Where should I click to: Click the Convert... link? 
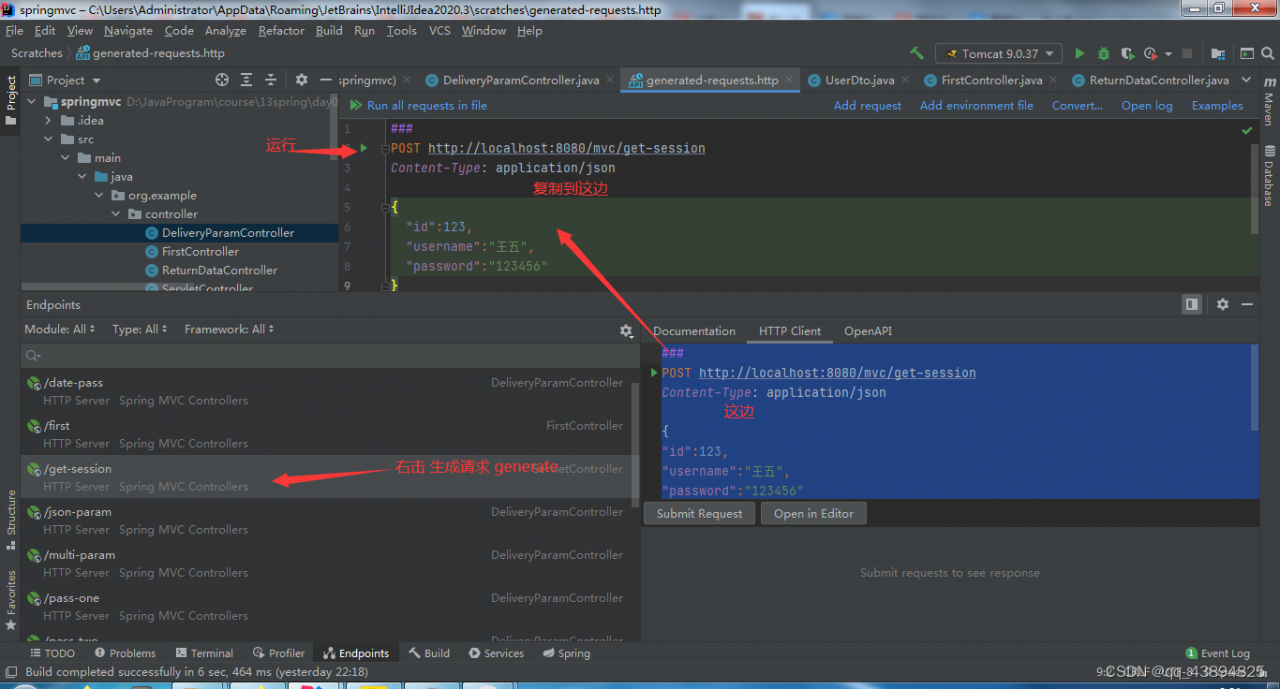click(x=1077, y=105)
